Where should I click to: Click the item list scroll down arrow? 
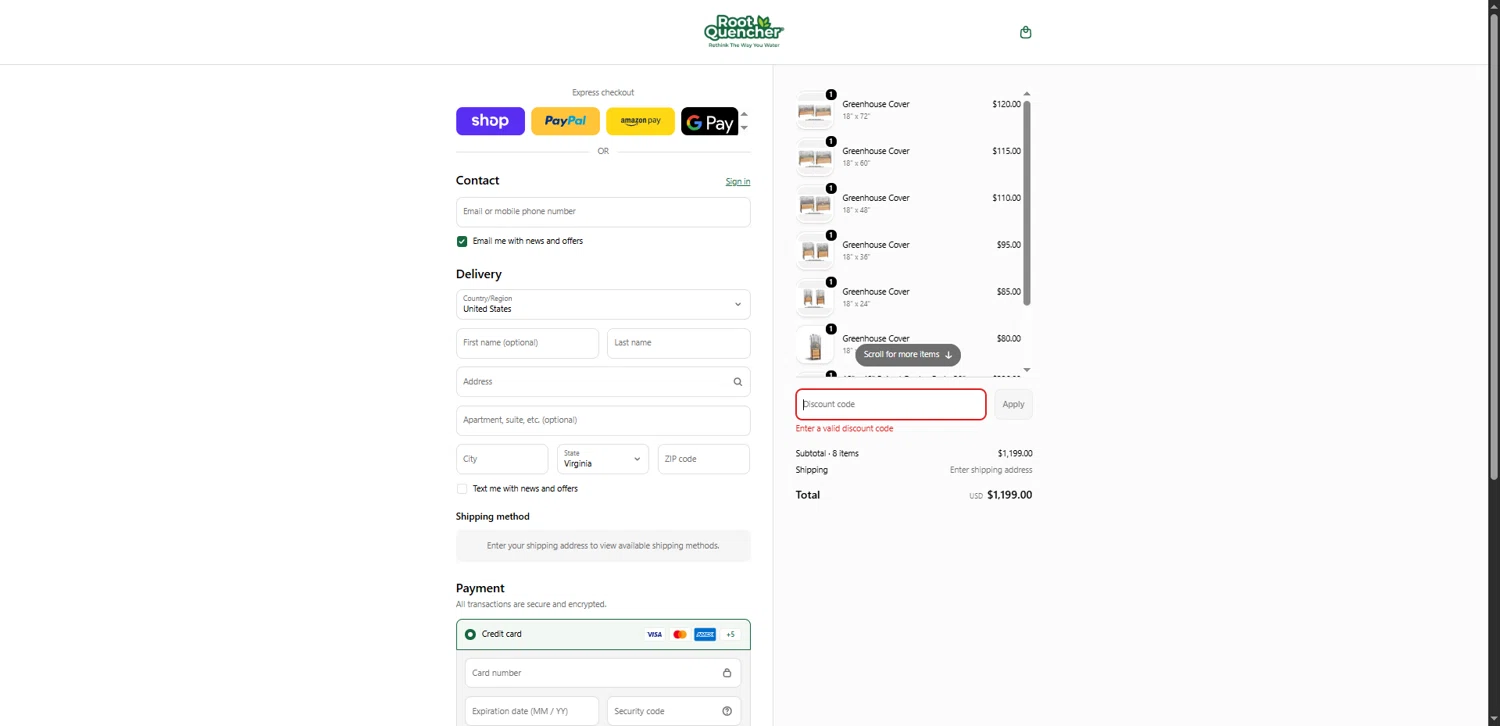tap(1027, 370)
